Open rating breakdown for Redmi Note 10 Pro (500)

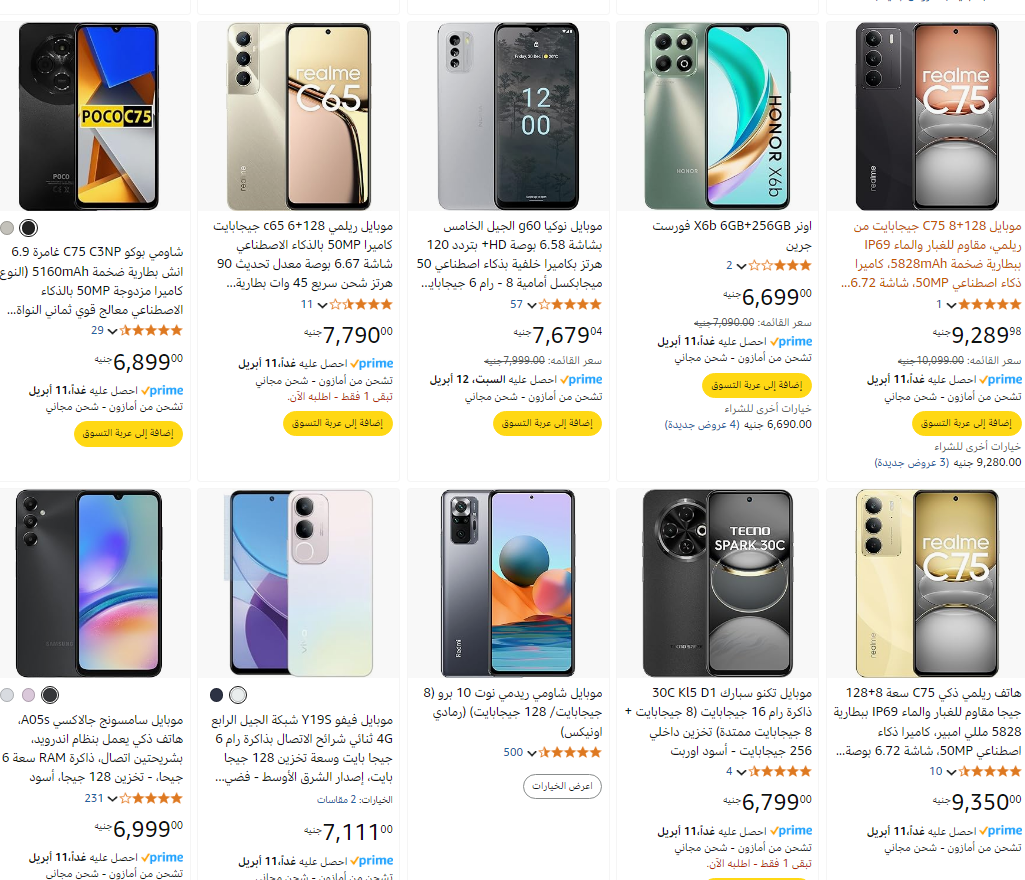tap(532, 753)
